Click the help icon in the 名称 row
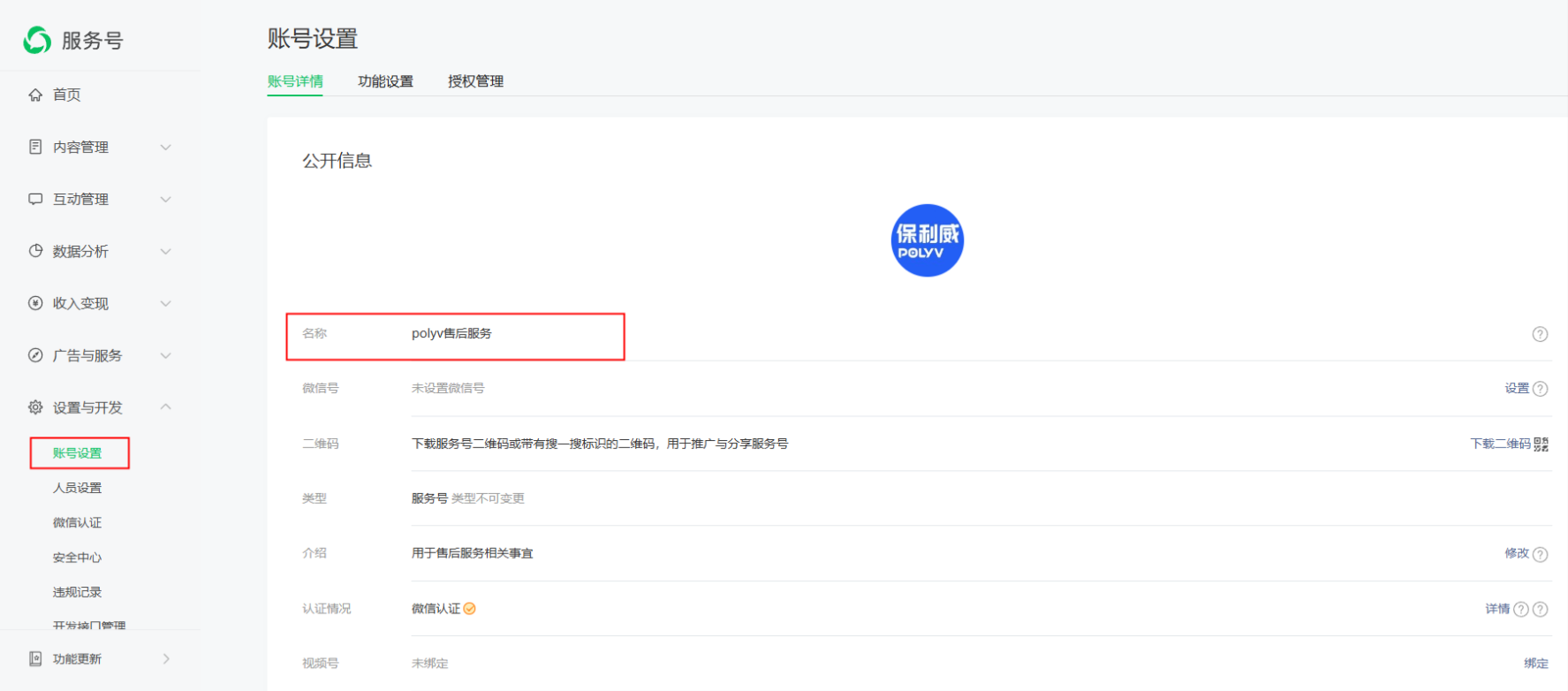This screenshot has height=691, width=1568. click(x=1540, y=334)
